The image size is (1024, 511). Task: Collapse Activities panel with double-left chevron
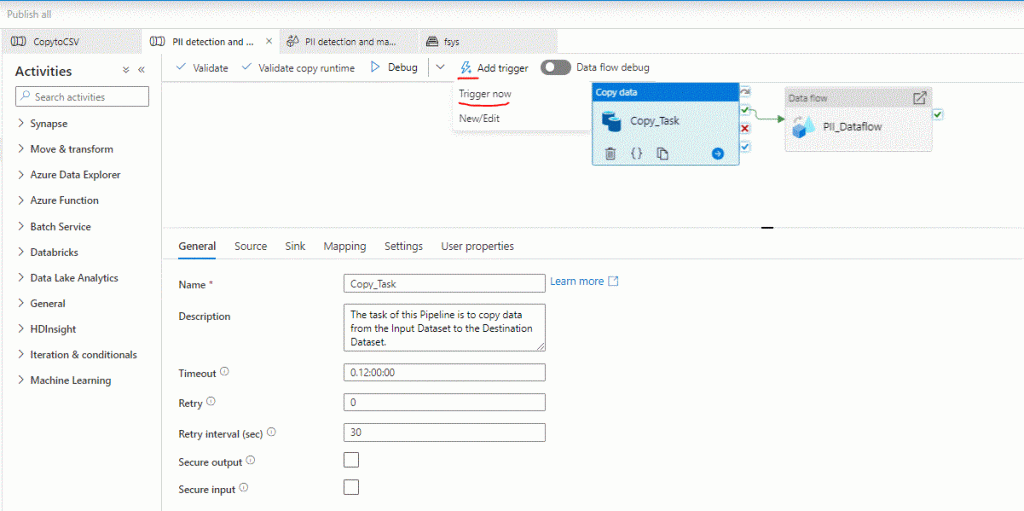pos(140,71)
